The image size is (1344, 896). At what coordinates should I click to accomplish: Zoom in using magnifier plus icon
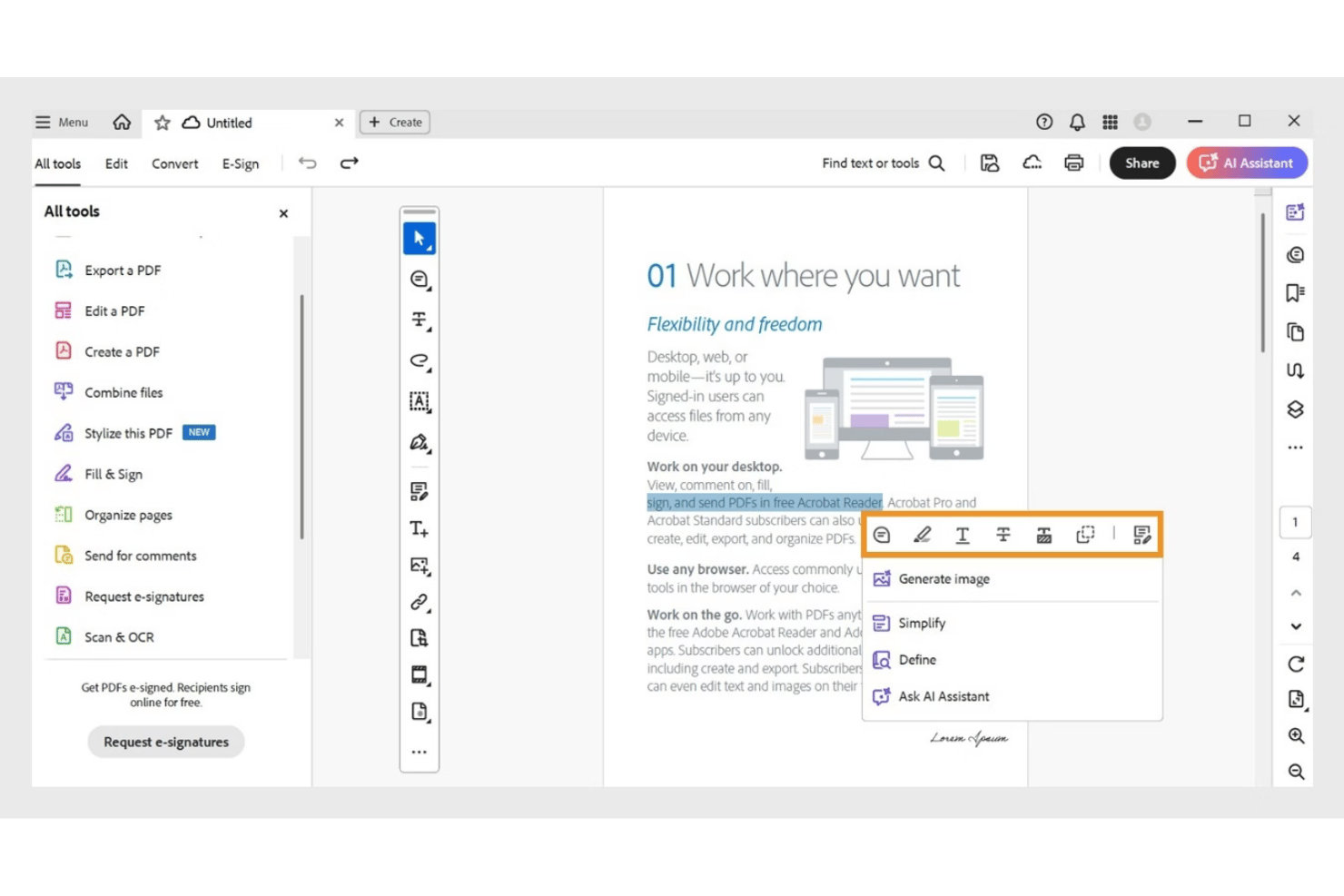[1296, 735]
